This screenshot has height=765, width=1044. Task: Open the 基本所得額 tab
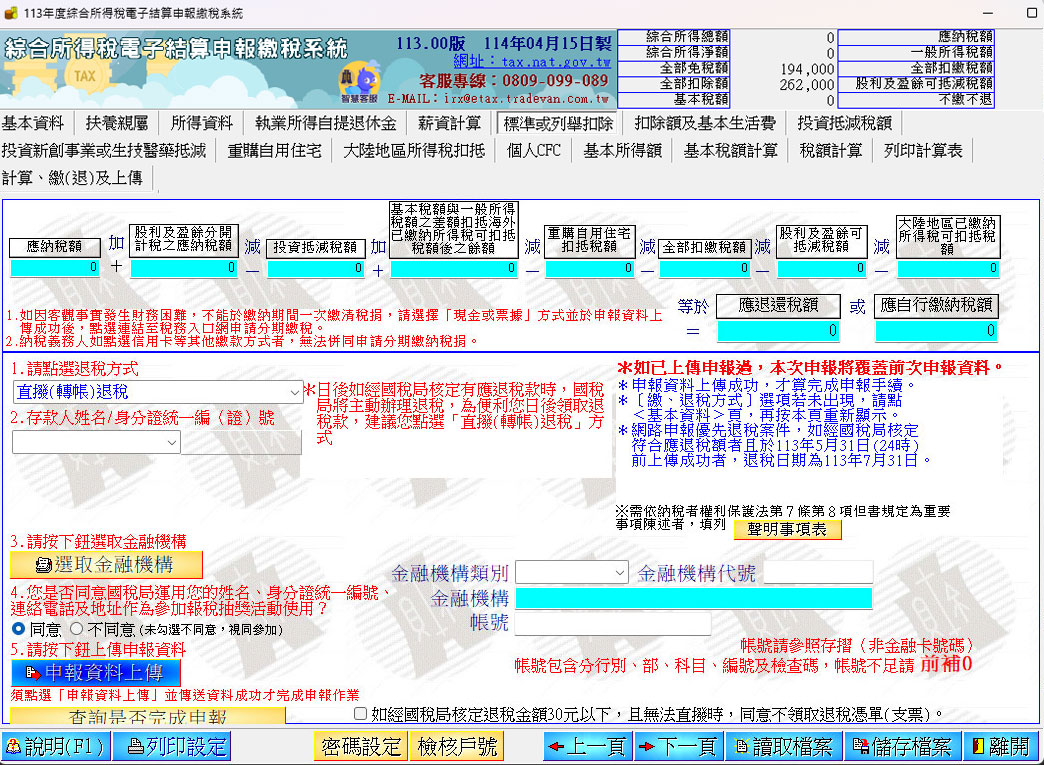tap(623, 150)
